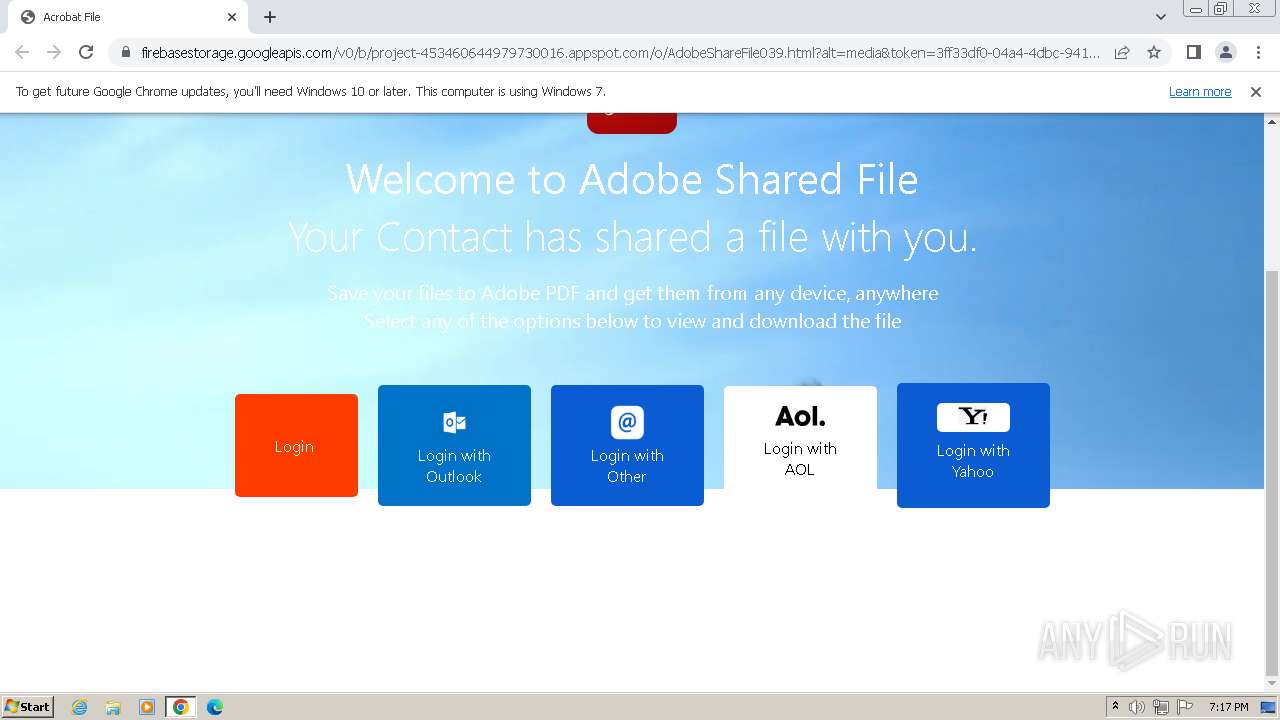The image size is (1280, 720).
Task: Expand the tab search dropdown
Action: (x=1161, y=17)
